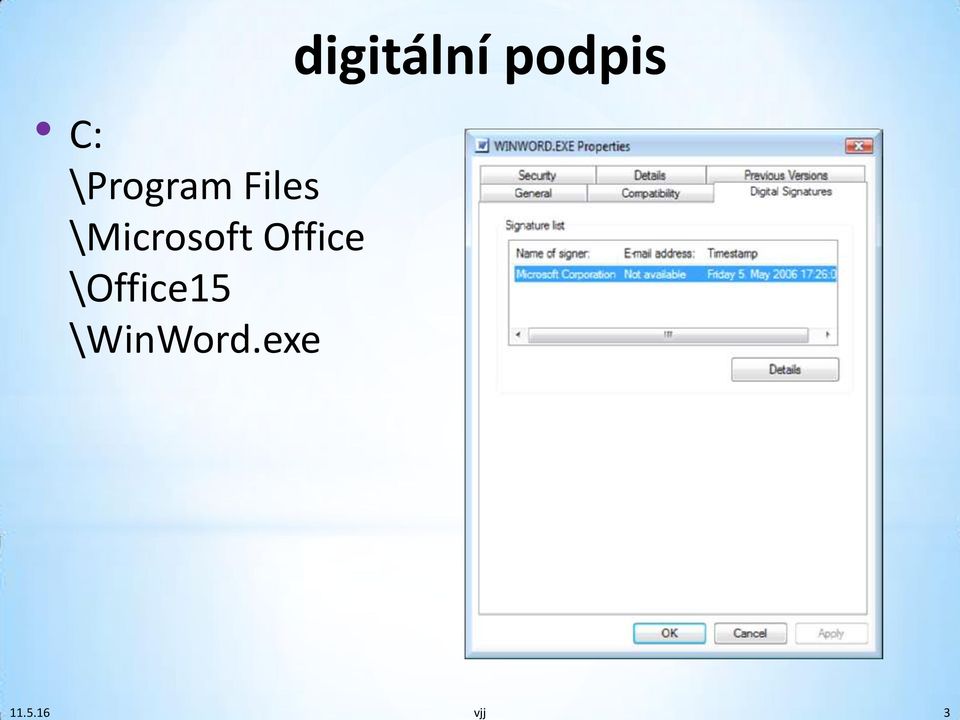The height and width of the screenshot is (720, 960).
Task: Click the Word icon in the title bar
Action: click(482, 146)
